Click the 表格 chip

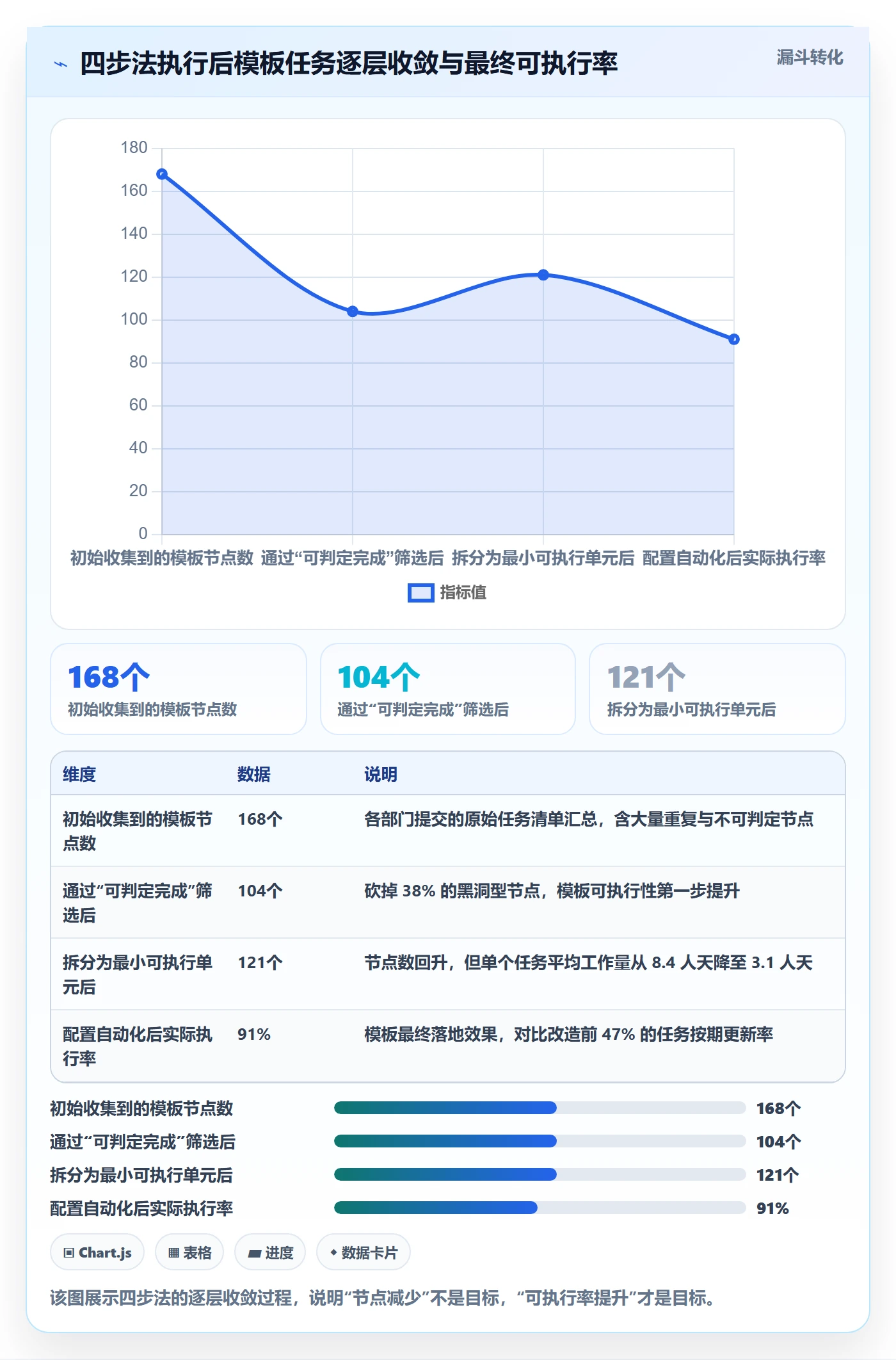click(x=189, y=1252)
